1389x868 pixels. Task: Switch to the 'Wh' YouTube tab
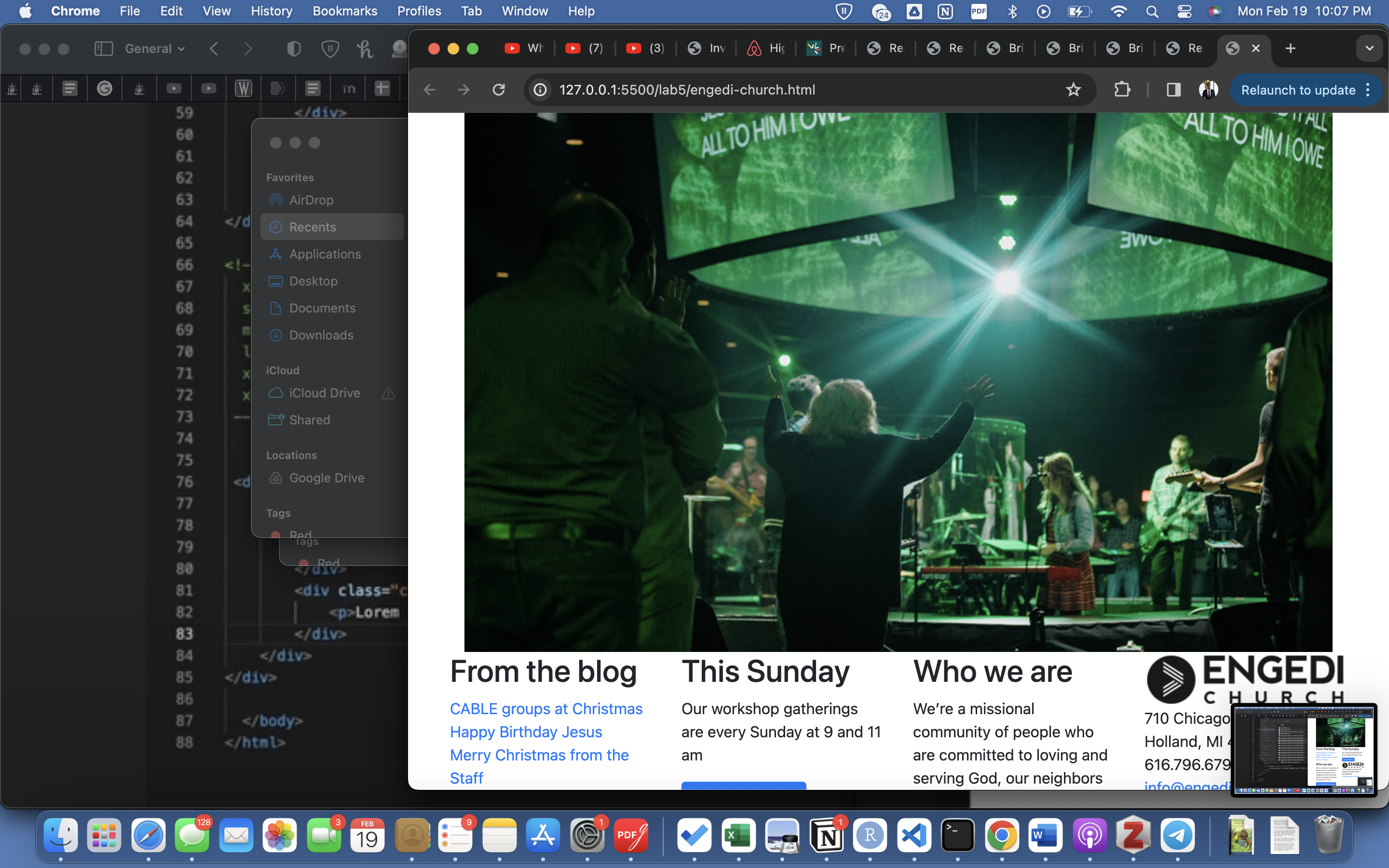(x=525, y=48)
